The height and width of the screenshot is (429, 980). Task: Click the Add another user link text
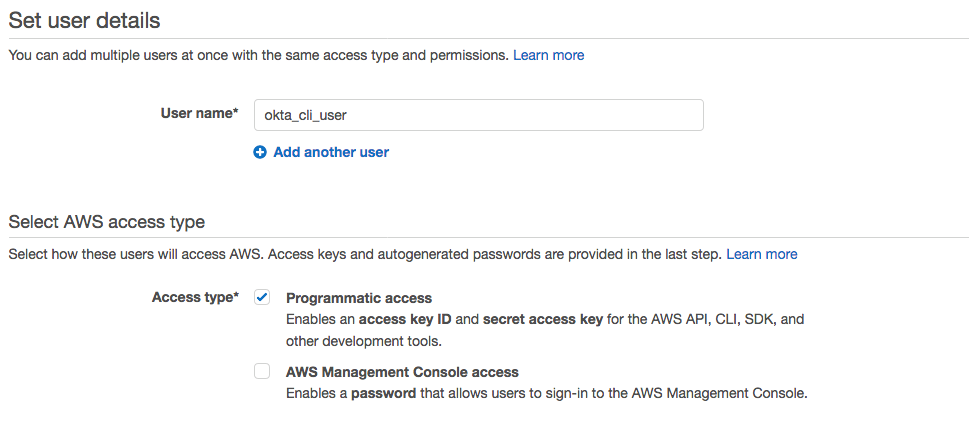pos(331,153)
